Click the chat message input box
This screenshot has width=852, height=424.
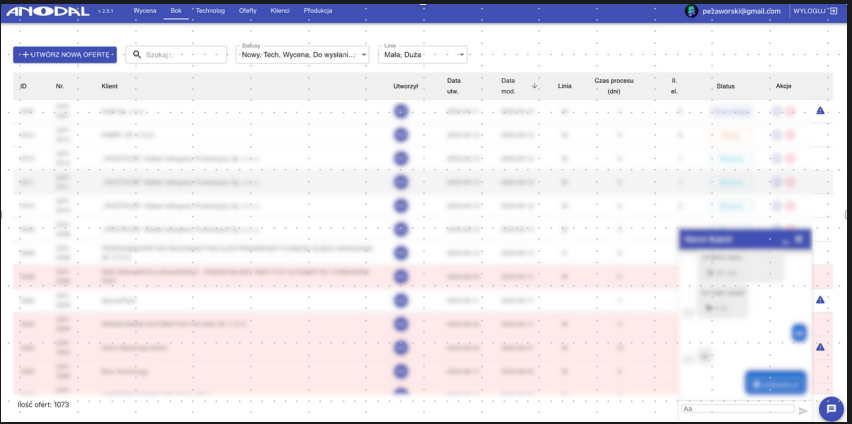736,409
